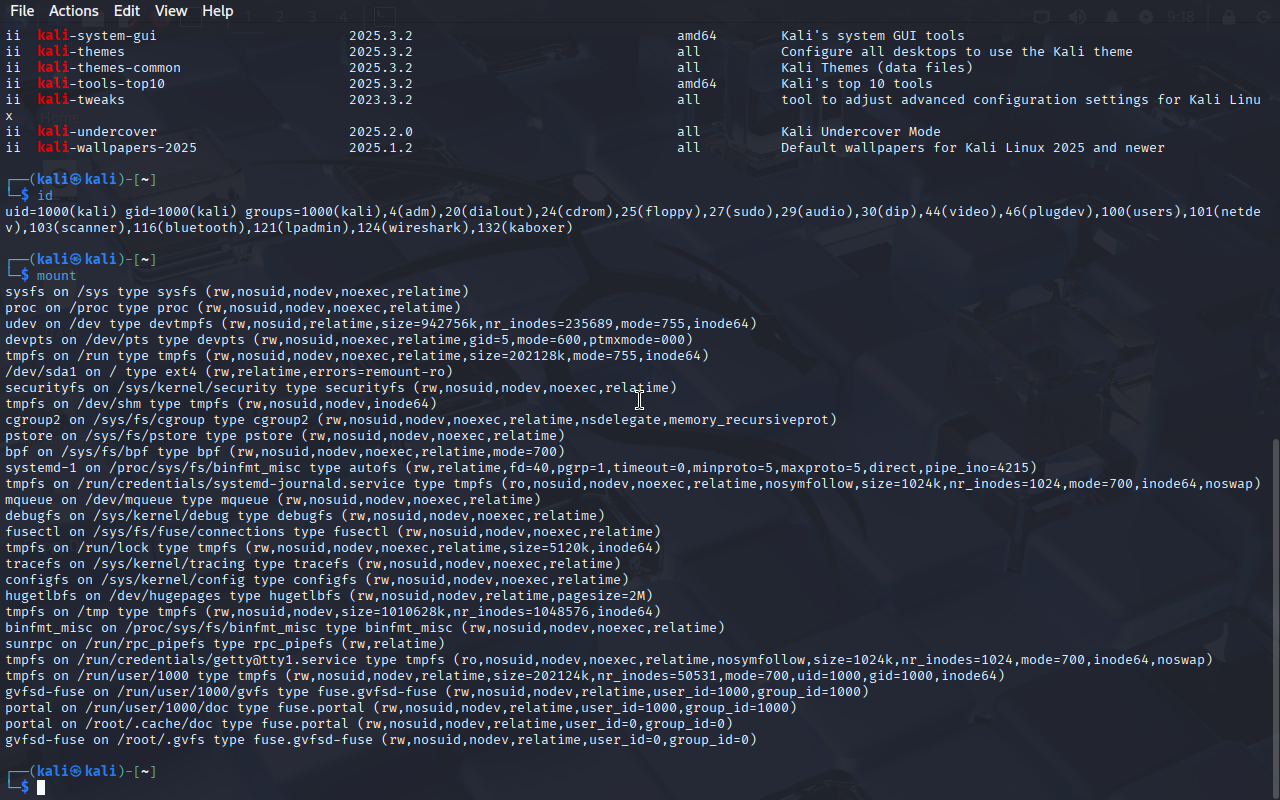Click 'tmpfs on /dev/shm' mount line

coord(221,404)
